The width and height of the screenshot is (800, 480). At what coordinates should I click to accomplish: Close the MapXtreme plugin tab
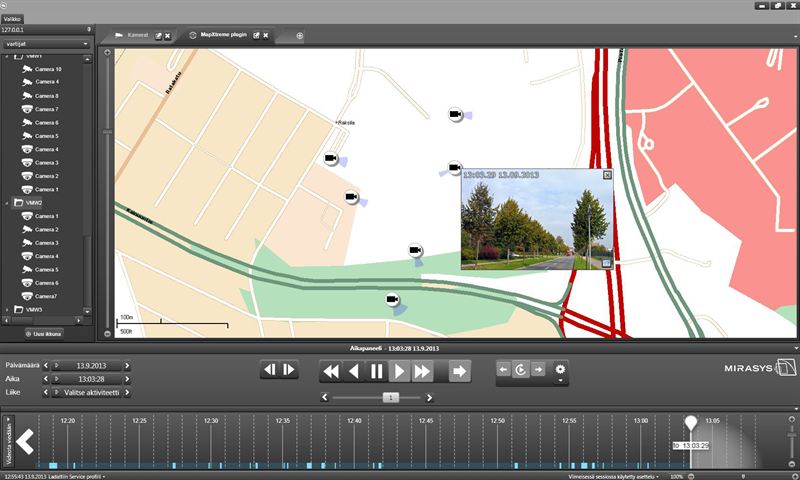(266, 36)
